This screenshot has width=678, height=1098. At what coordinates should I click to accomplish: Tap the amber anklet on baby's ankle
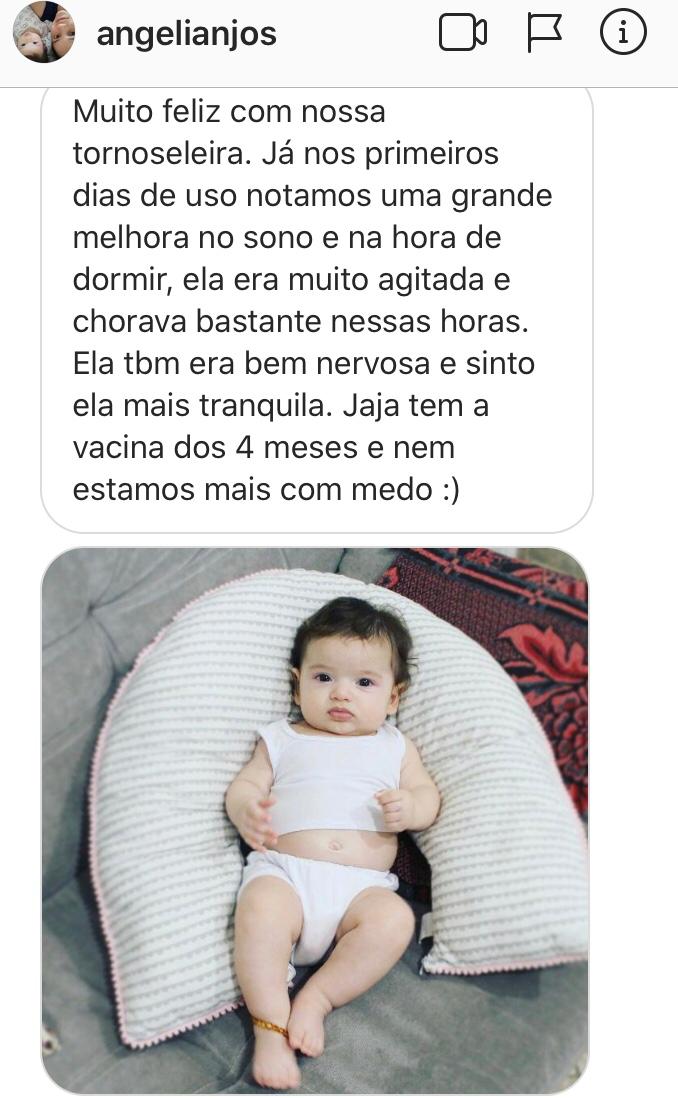pos(270,1027)
